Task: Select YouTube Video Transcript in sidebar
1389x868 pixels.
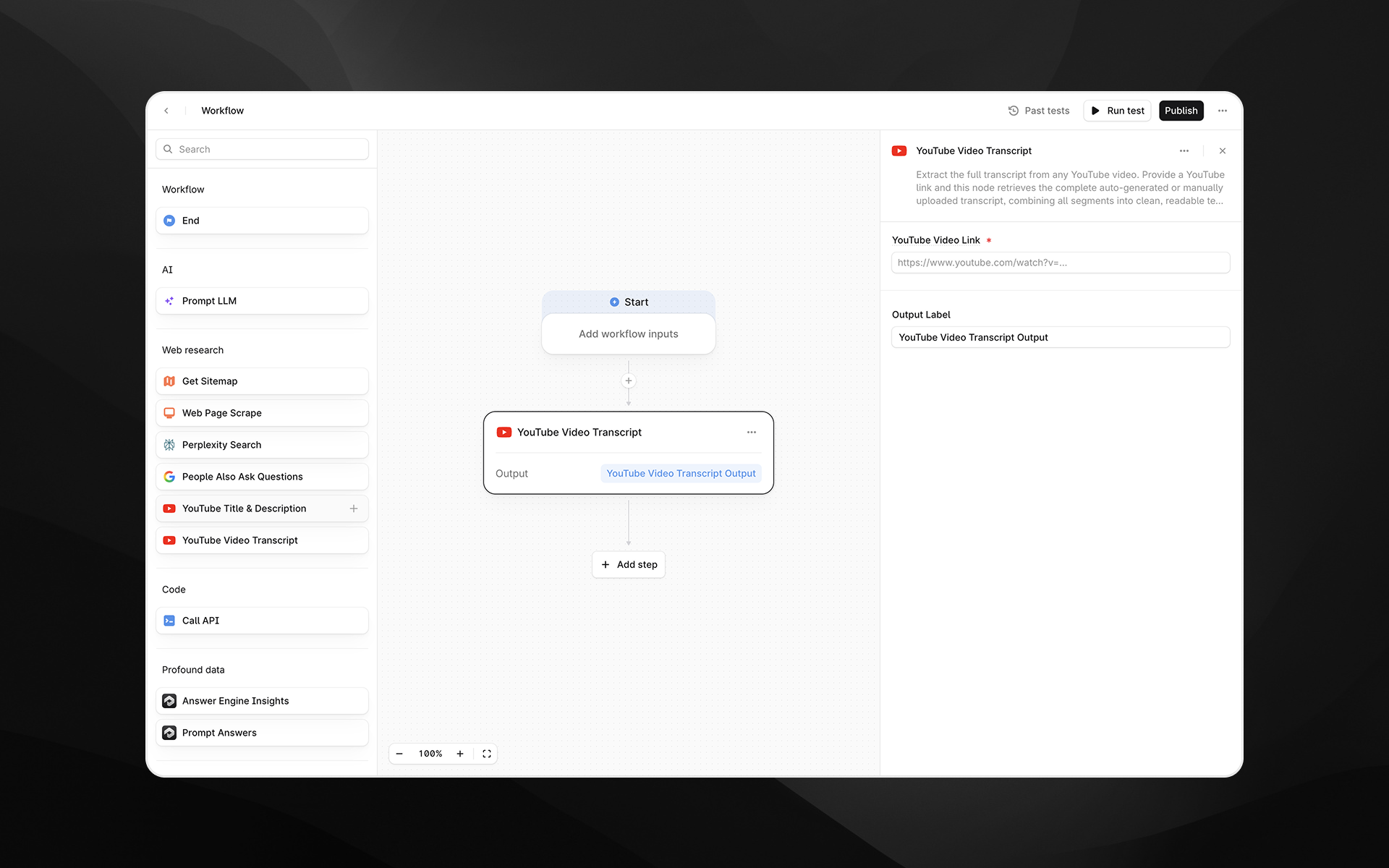Action: click(x=262, y=540)
